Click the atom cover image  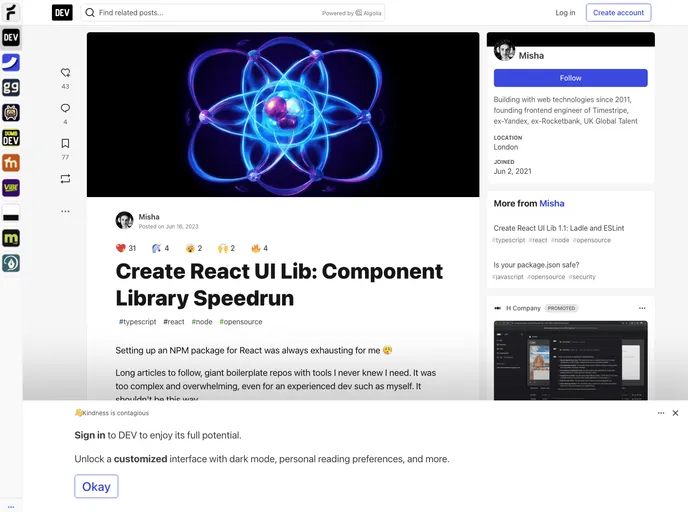(283, 115)
